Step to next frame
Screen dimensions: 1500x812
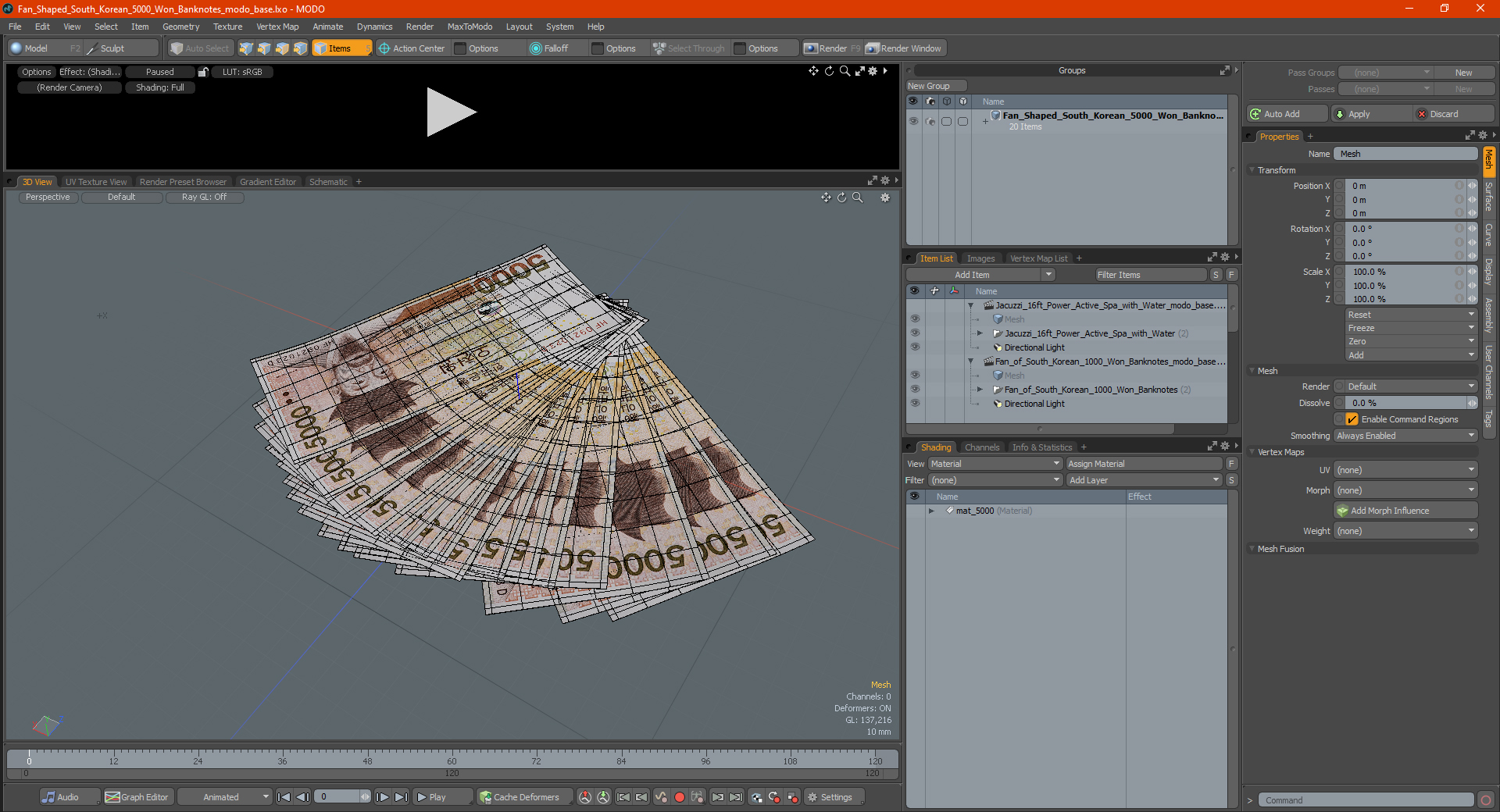[x=382, y=797]
